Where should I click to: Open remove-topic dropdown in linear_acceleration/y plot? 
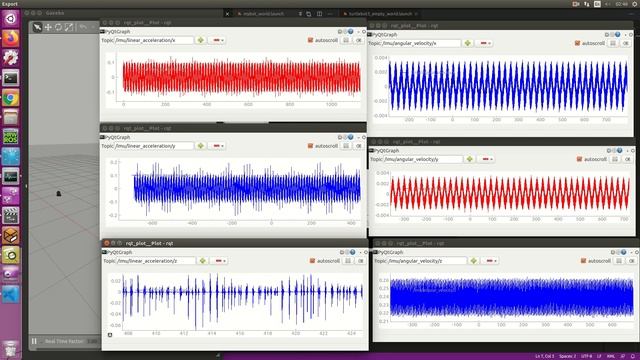(218, 146)
